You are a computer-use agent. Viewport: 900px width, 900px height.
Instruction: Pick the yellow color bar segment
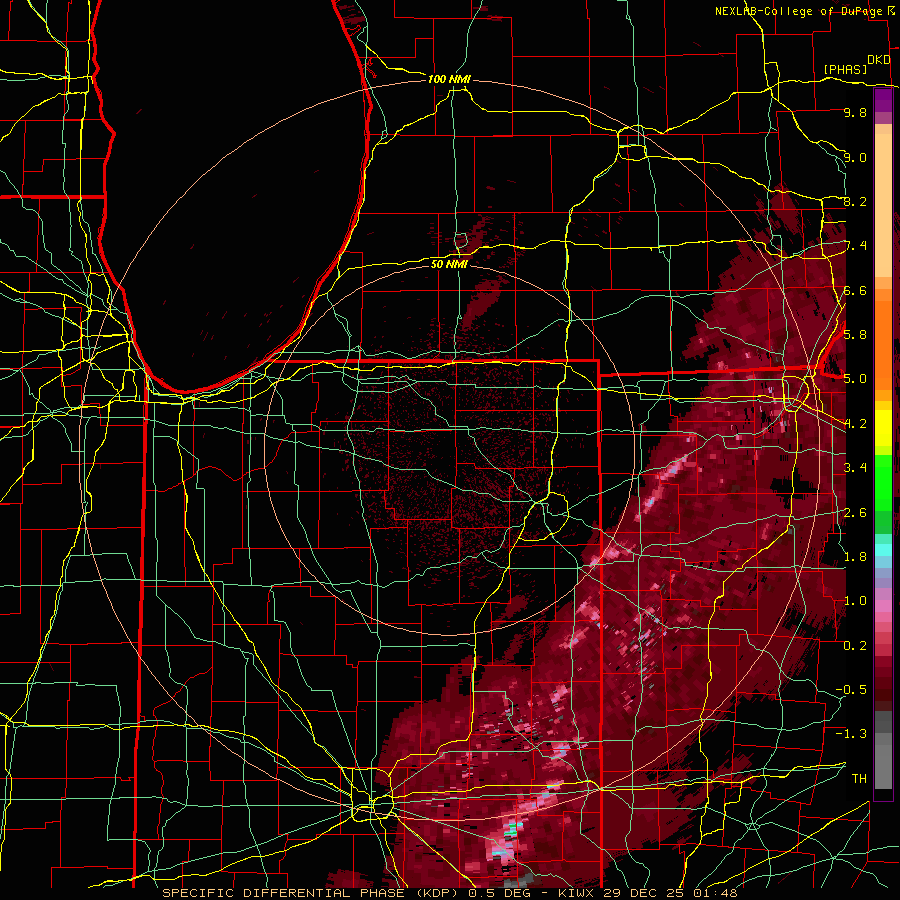coord(883,428)
